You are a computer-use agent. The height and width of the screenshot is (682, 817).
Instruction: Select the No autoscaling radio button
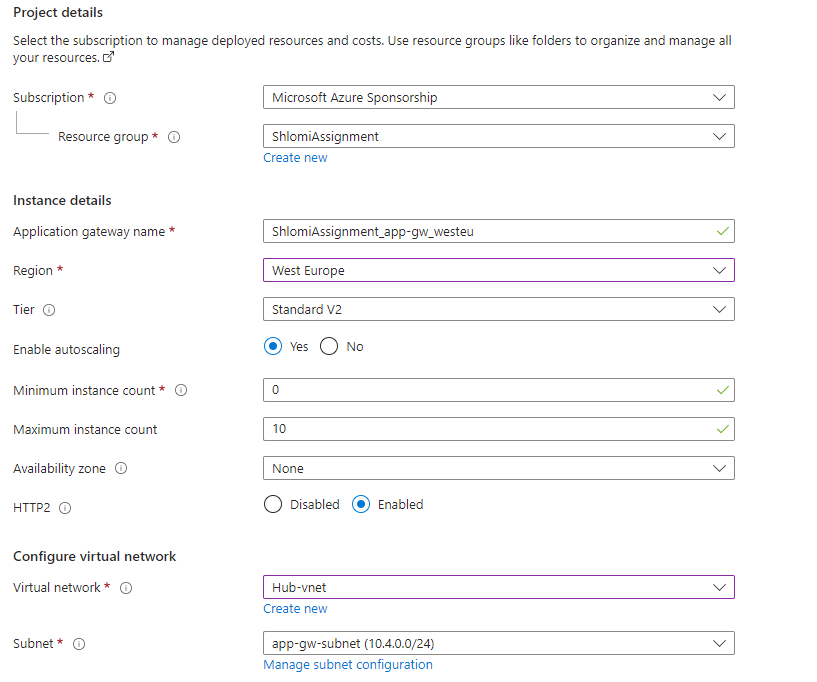tap(330, 346)
